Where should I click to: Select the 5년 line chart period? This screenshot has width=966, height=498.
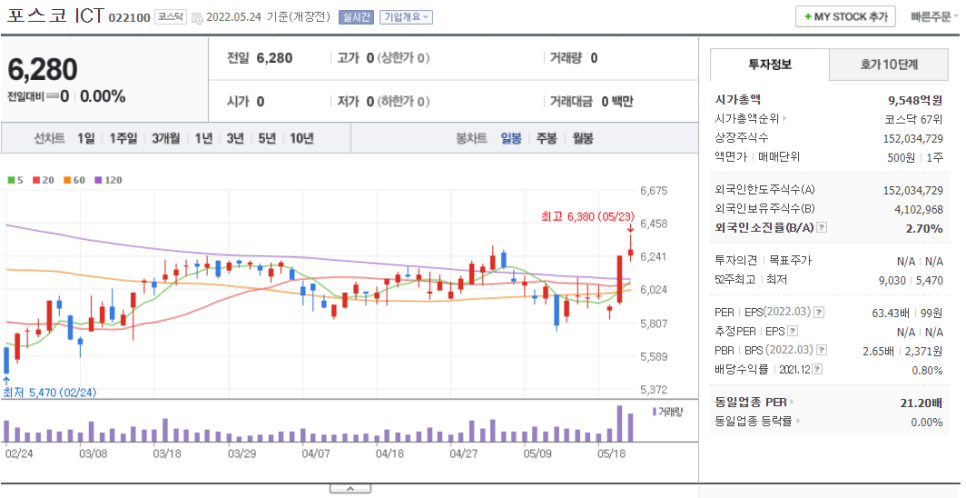(267, 138)
